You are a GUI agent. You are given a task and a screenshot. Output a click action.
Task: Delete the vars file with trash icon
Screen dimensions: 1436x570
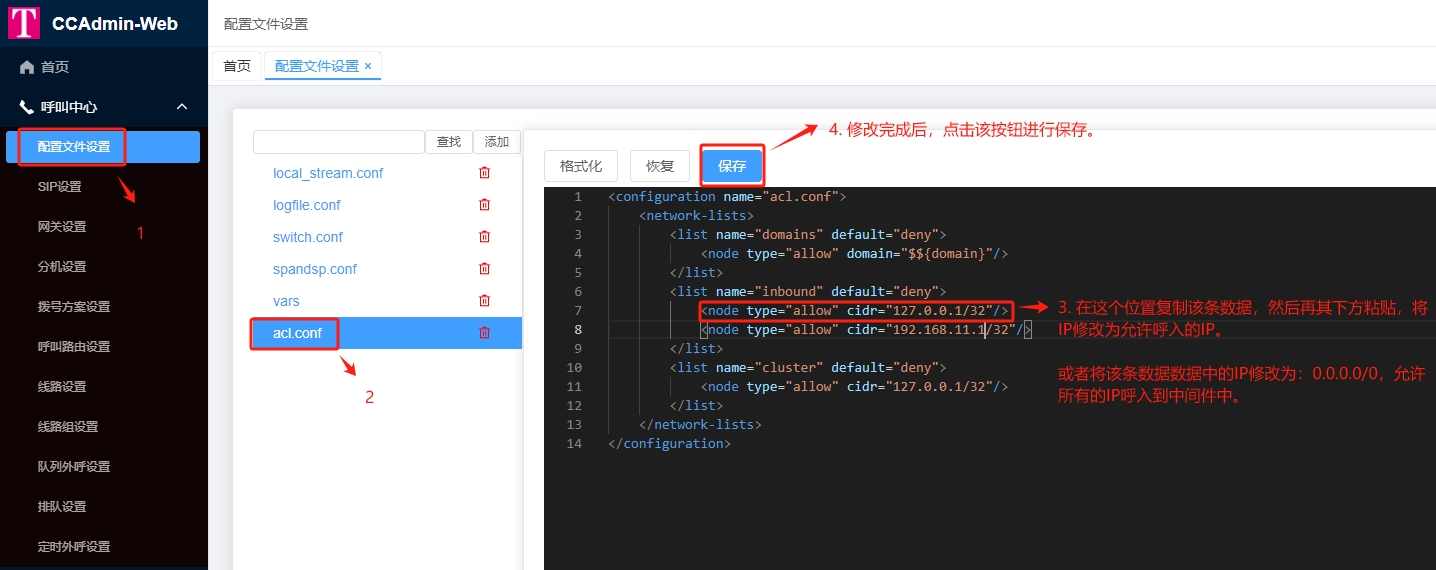point(485,301)
